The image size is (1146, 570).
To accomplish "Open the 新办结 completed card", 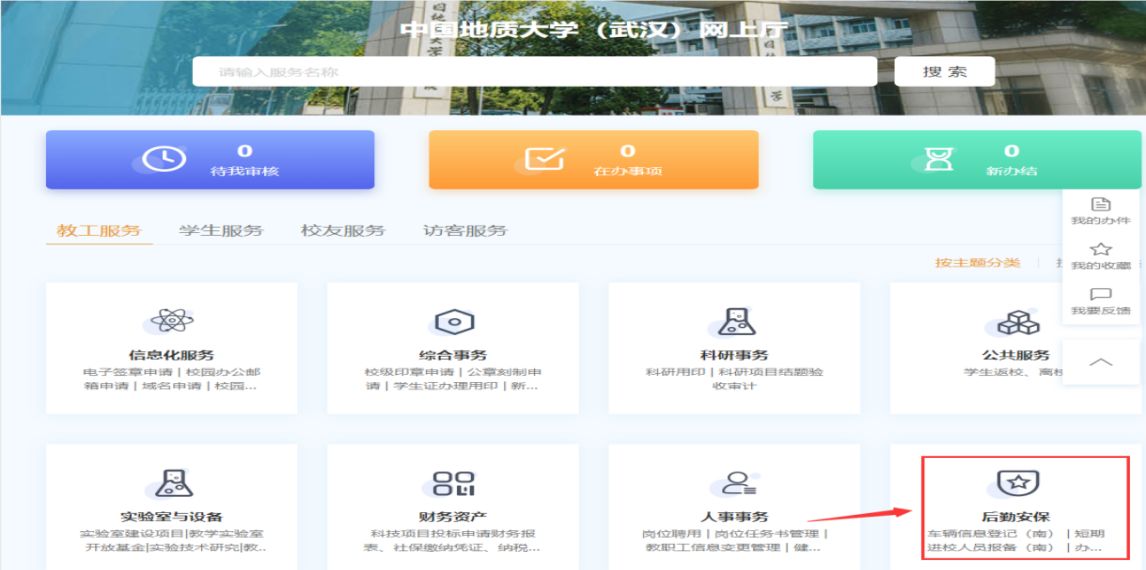I will coord(976,160).
